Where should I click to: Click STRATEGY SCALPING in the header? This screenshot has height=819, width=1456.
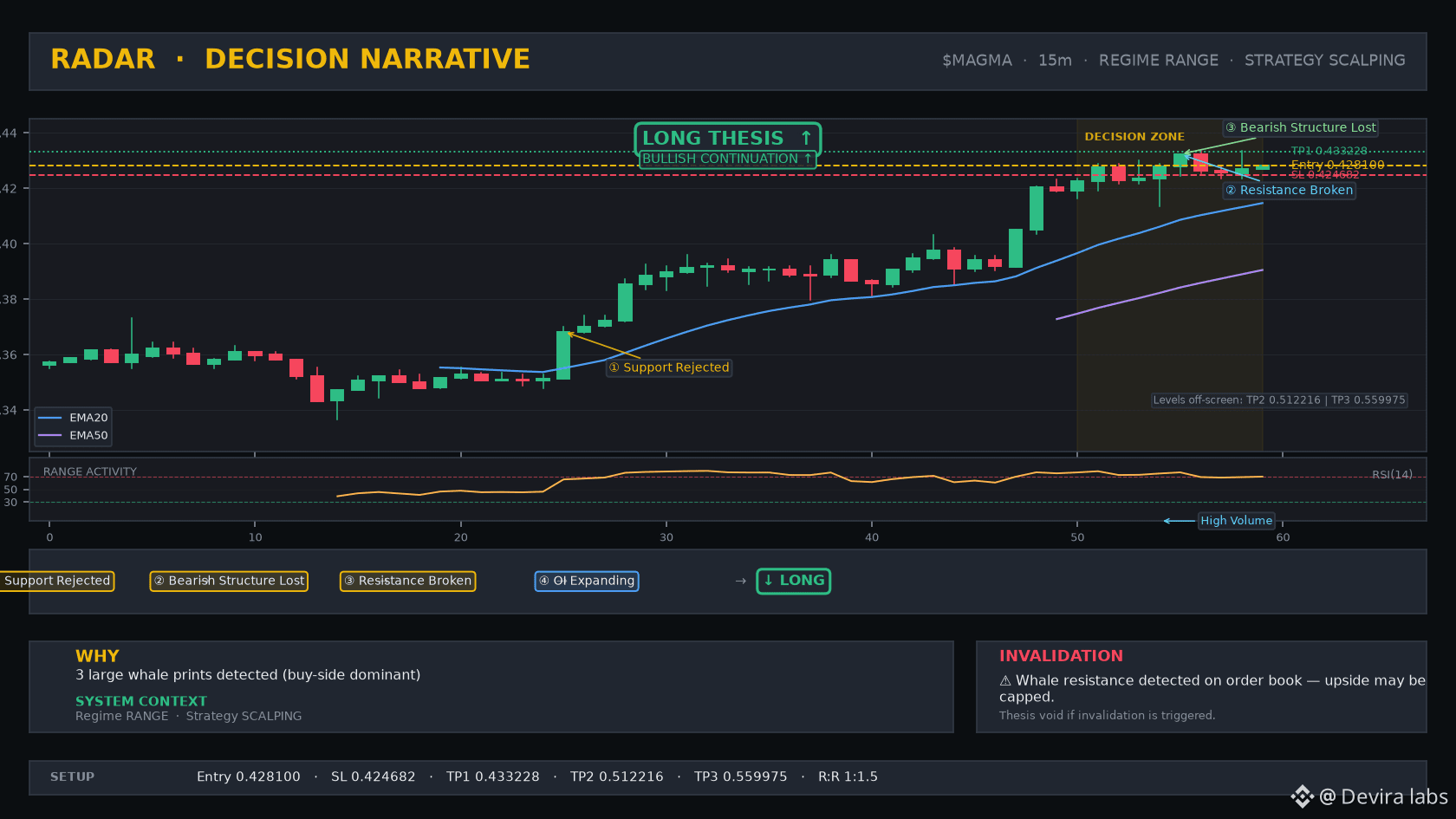point(1324,61)
